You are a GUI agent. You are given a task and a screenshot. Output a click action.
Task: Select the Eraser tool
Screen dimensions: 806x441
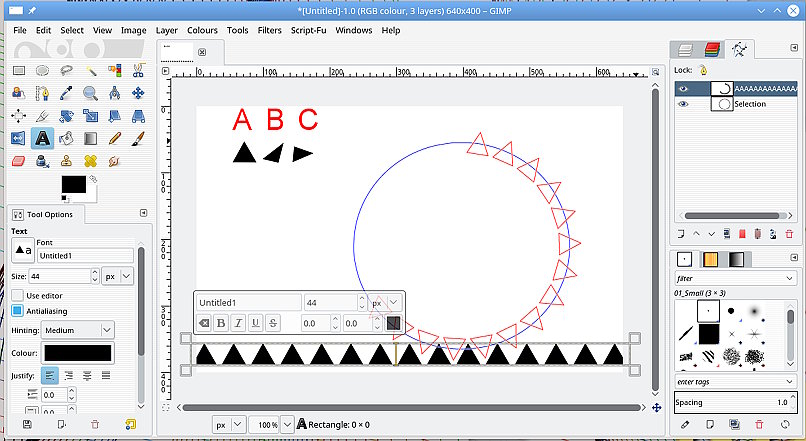coord(19,161)
